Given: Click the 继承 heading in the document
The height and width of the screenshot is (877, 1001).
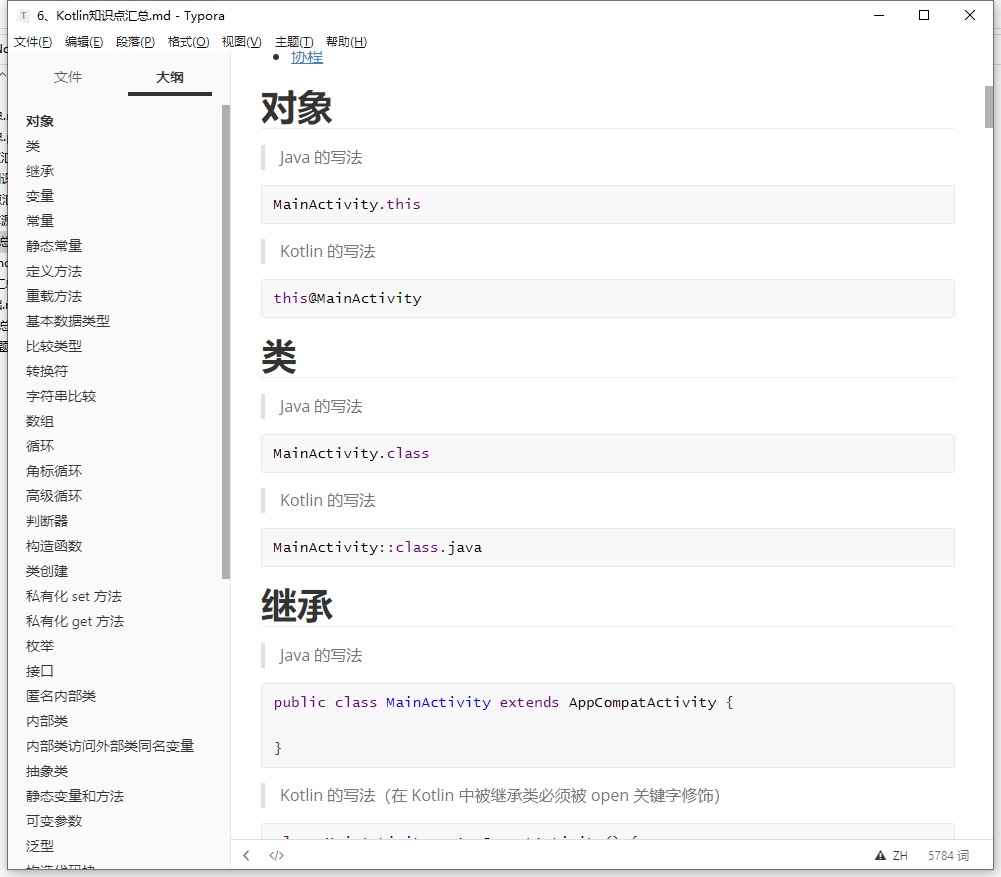Looking at the screenshot, I should (297, 605).
